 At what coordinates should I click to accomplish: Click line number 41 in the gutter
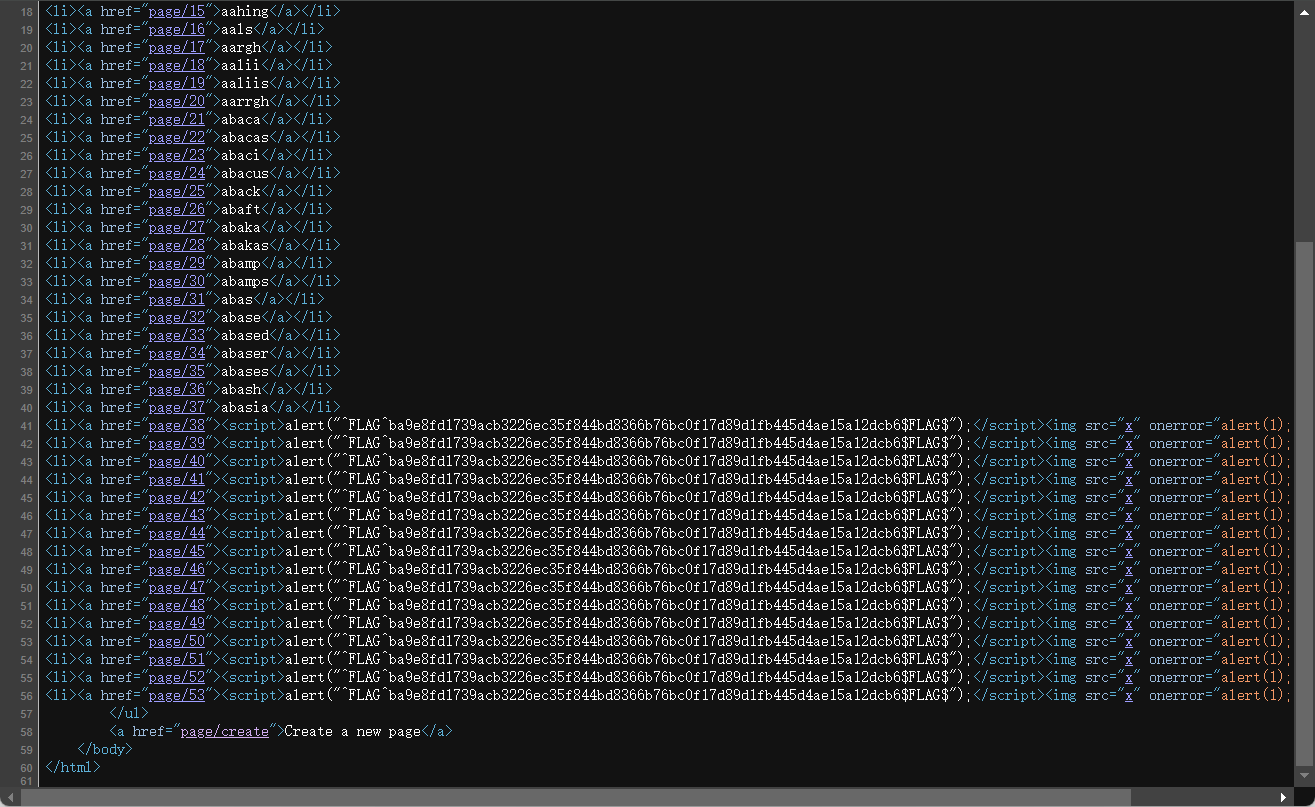26,426
